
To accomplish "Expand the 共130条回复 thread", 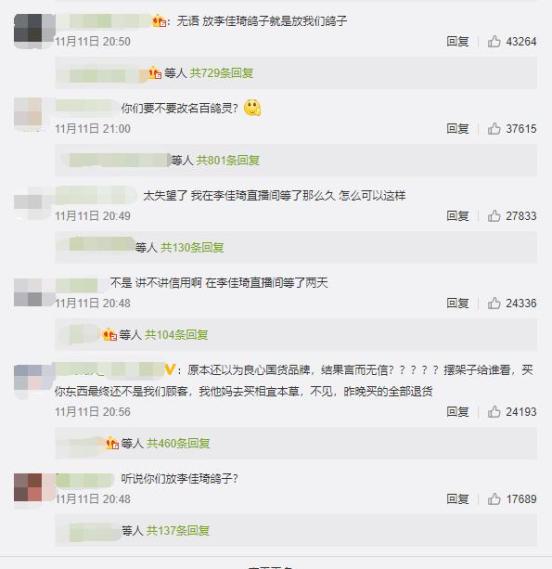I will point(192,247).
